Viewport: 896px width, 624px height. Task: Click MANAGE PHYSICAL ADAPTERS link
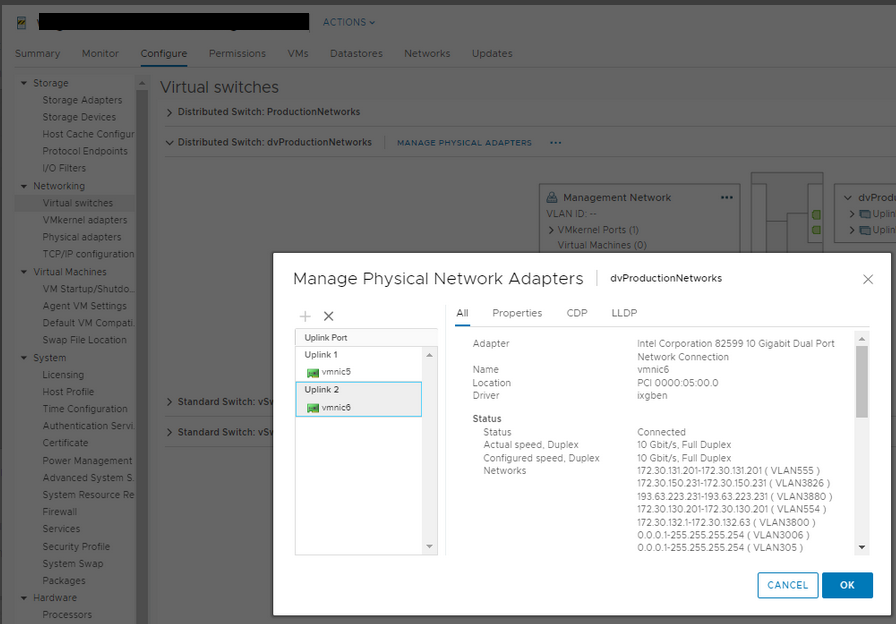tap(464, 143)
